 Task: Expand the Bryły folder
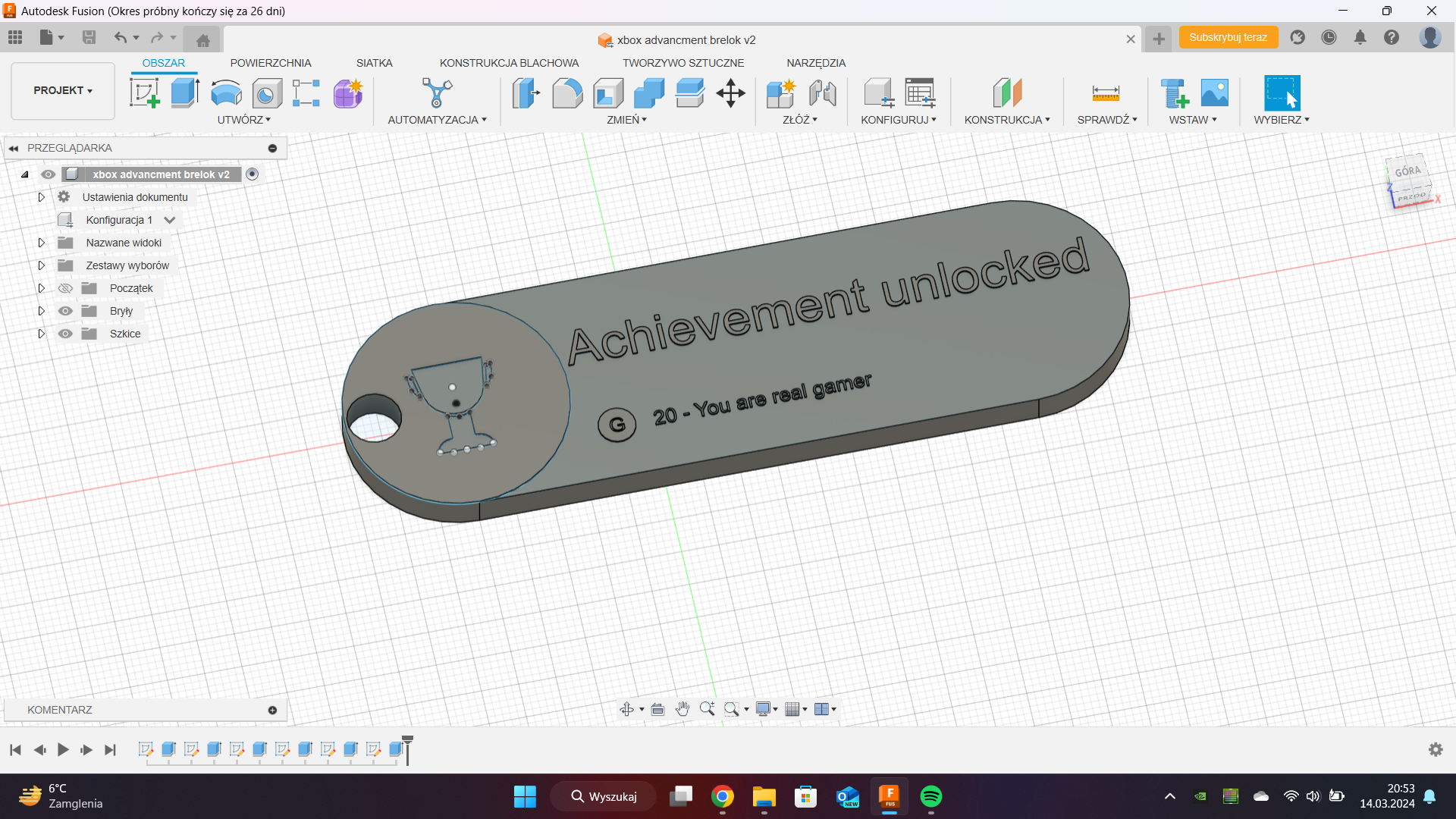[x=42, y=311]
